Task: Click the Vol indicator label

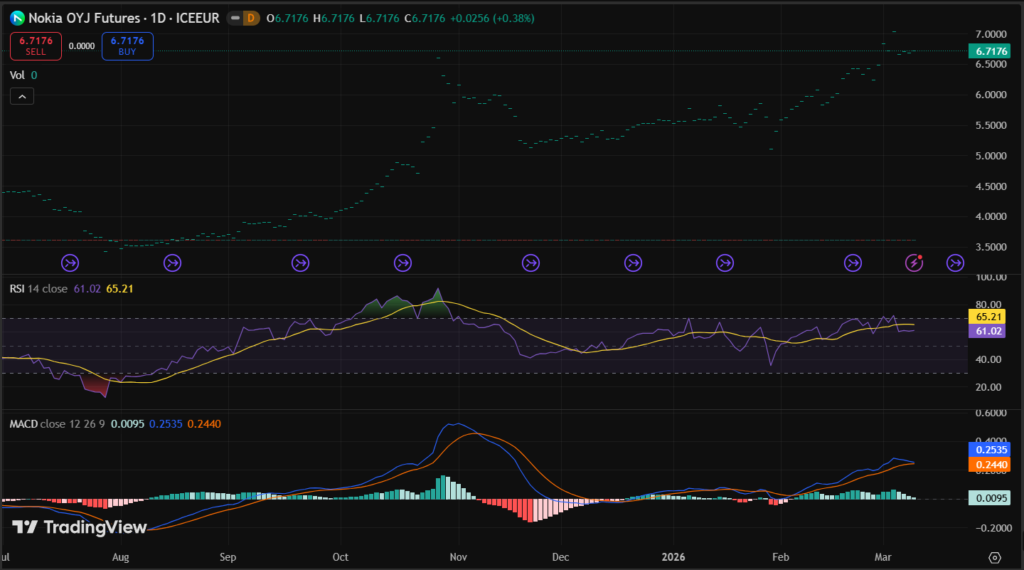Action: [17, 75]
